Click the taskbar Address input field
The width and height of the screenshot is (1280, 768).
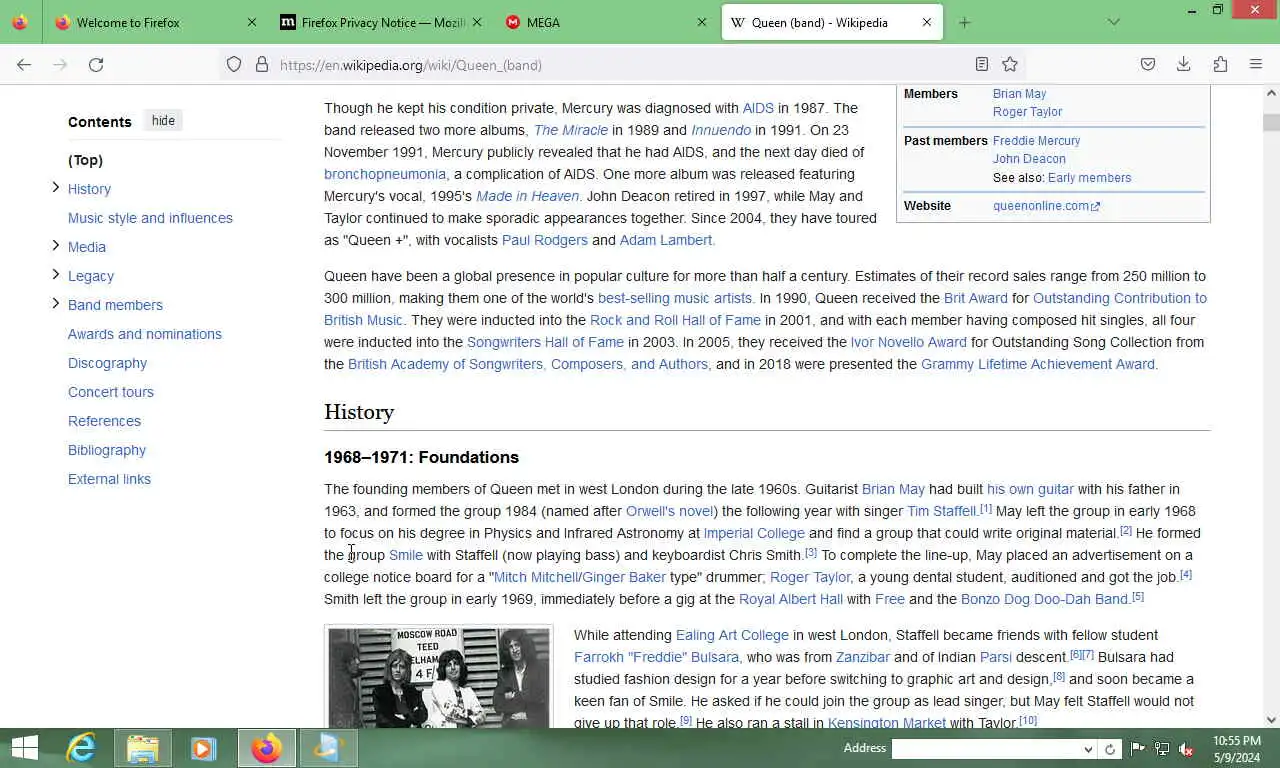tap(987, 748)
